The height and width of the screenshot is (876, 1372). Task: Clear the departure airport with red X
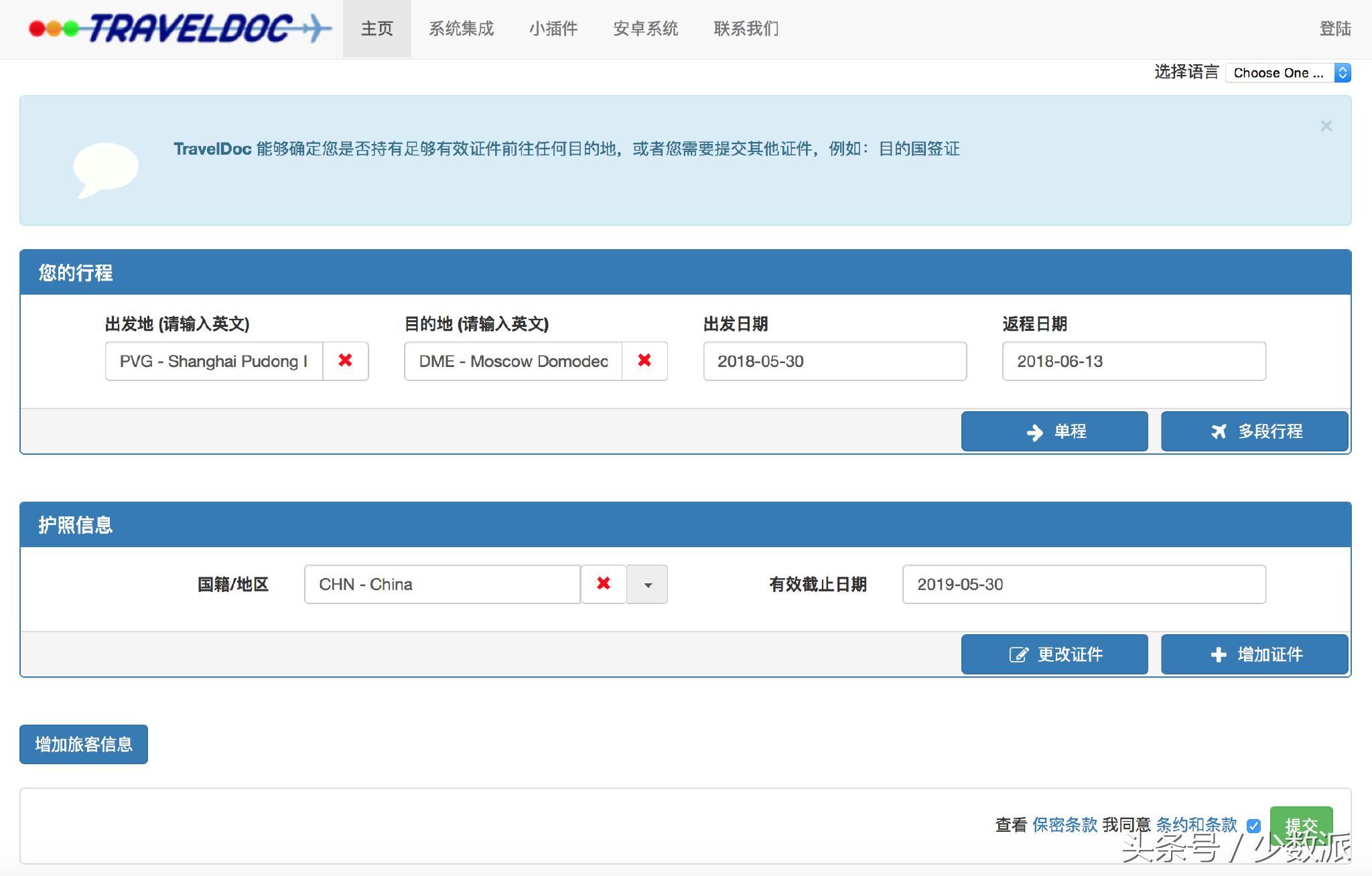click(345, 361)
